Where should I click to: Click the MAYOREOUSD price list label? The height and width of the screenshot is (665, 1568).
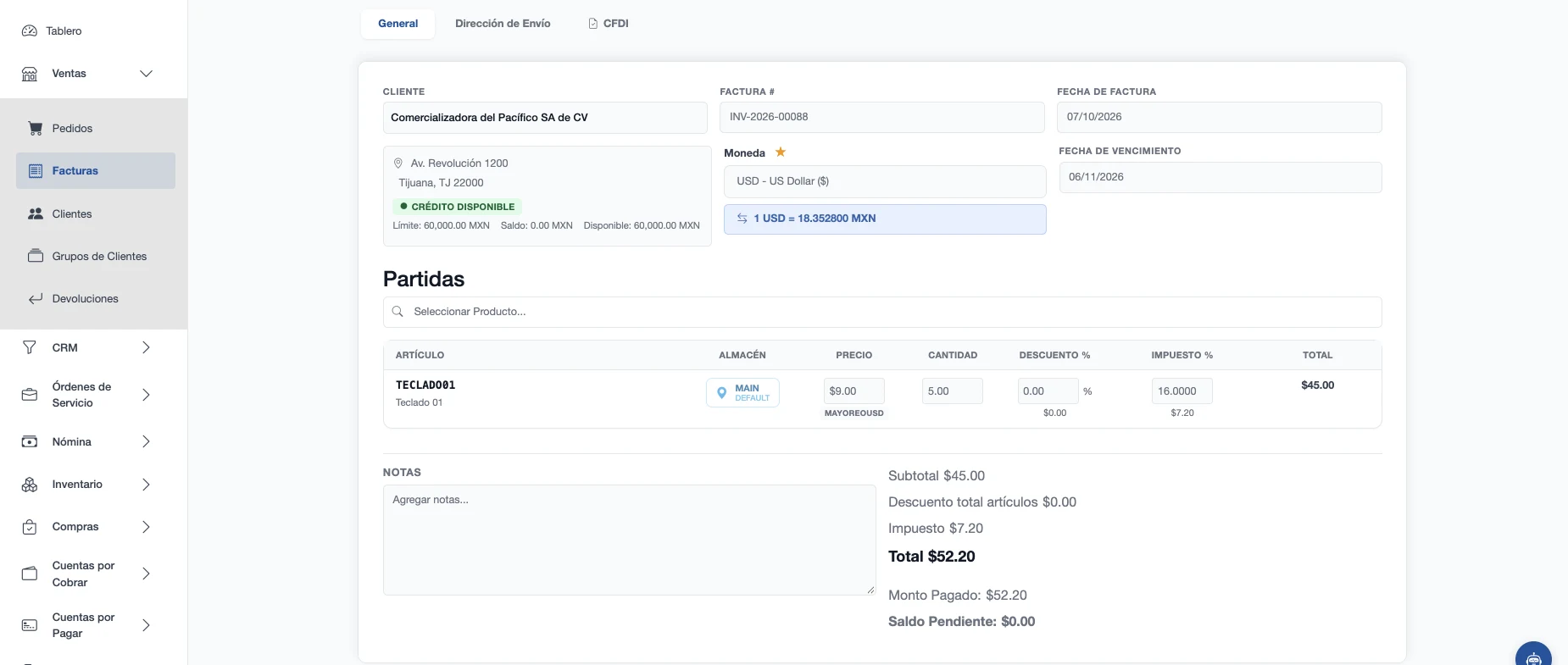tap(854, 413)
